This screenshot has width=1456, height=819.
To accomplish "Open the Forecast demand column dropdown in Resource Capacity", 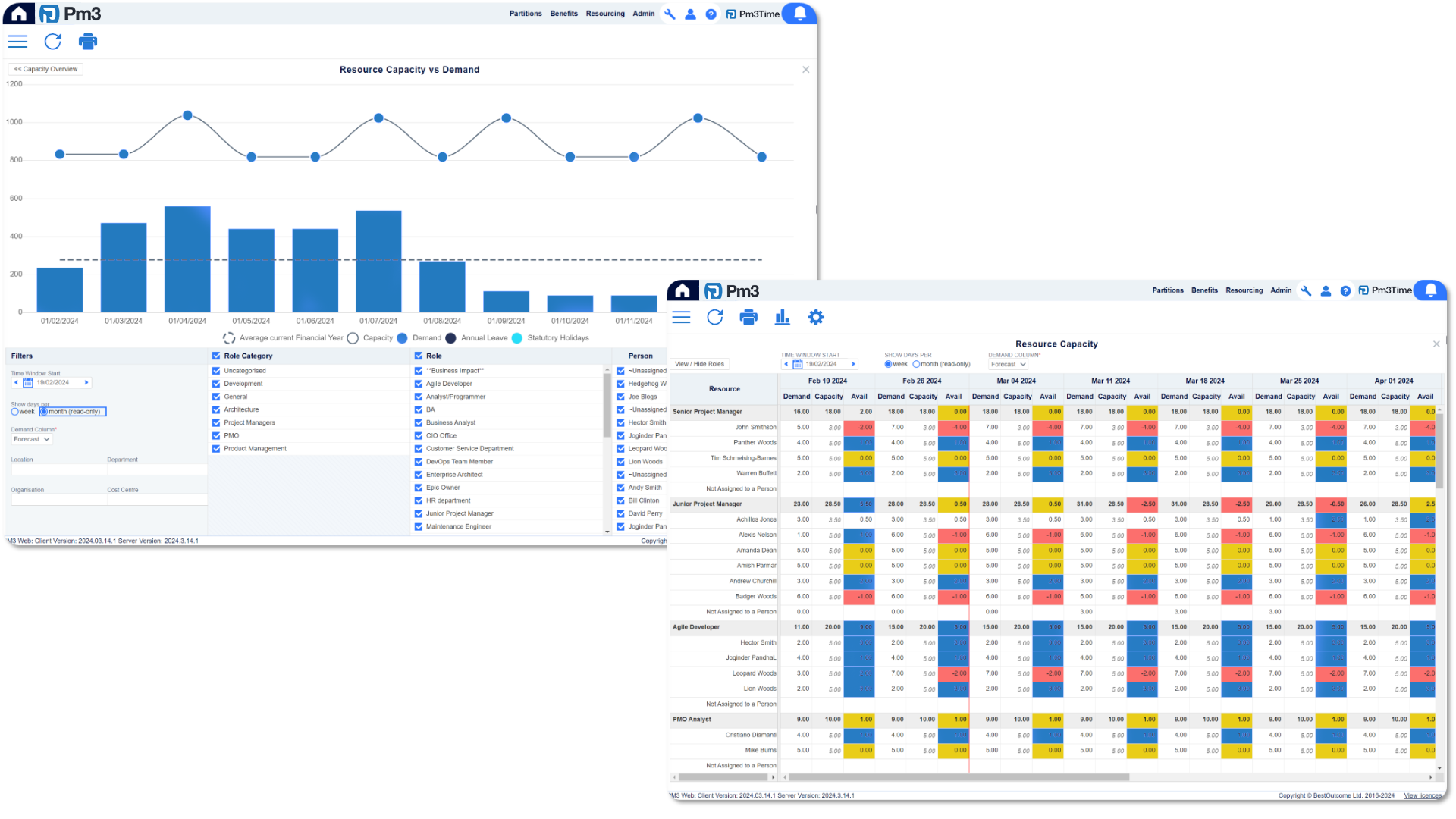I will tap(1008, 365).
